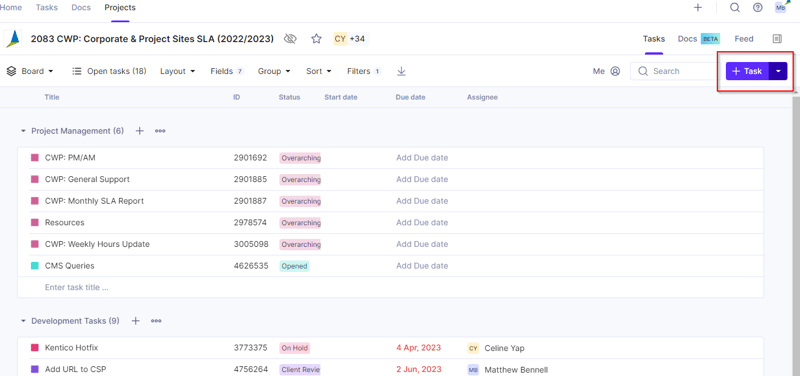Open the CWP: General Support task
800x376 pixels.
87,180
